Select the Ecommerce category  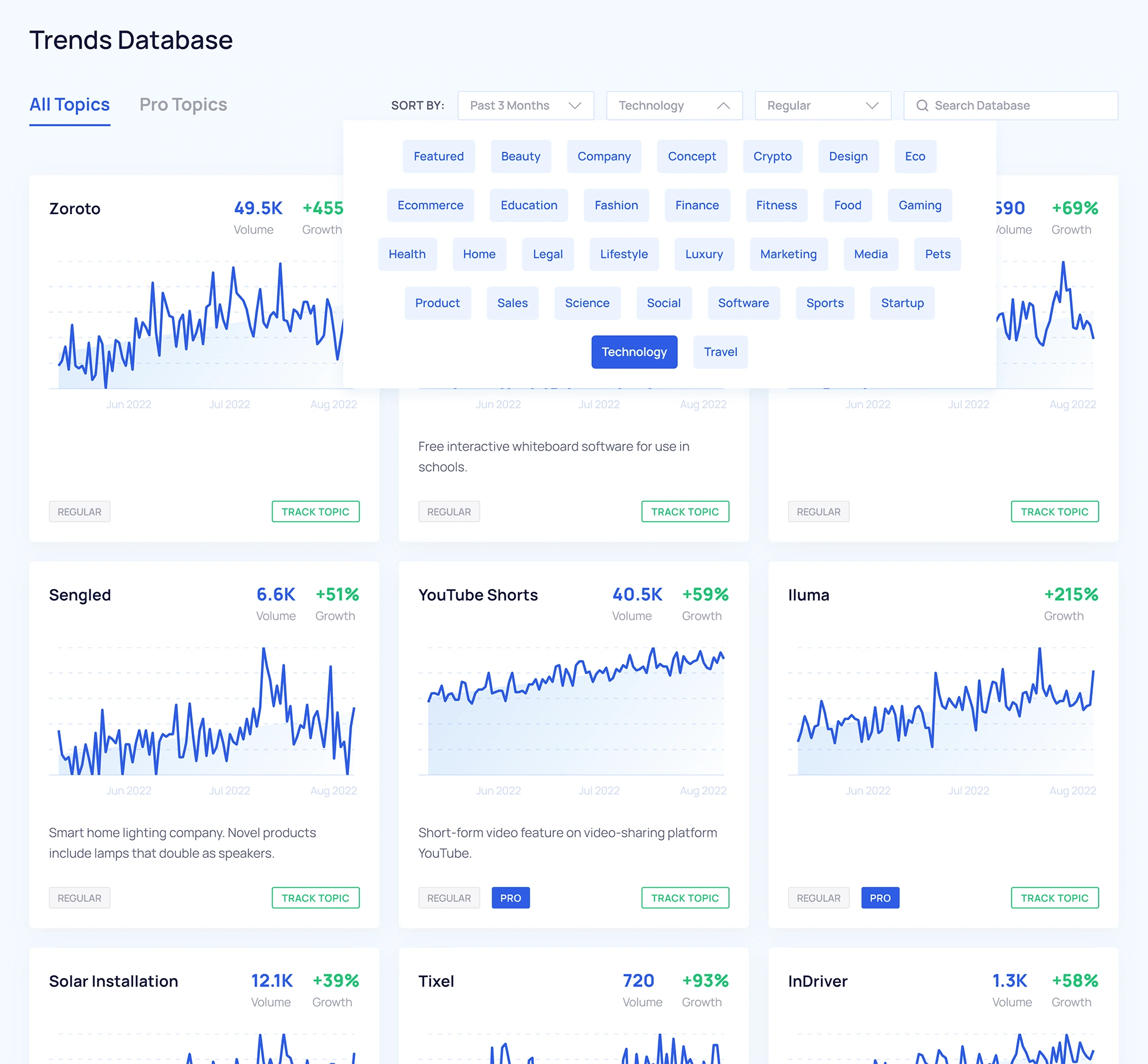430,206
